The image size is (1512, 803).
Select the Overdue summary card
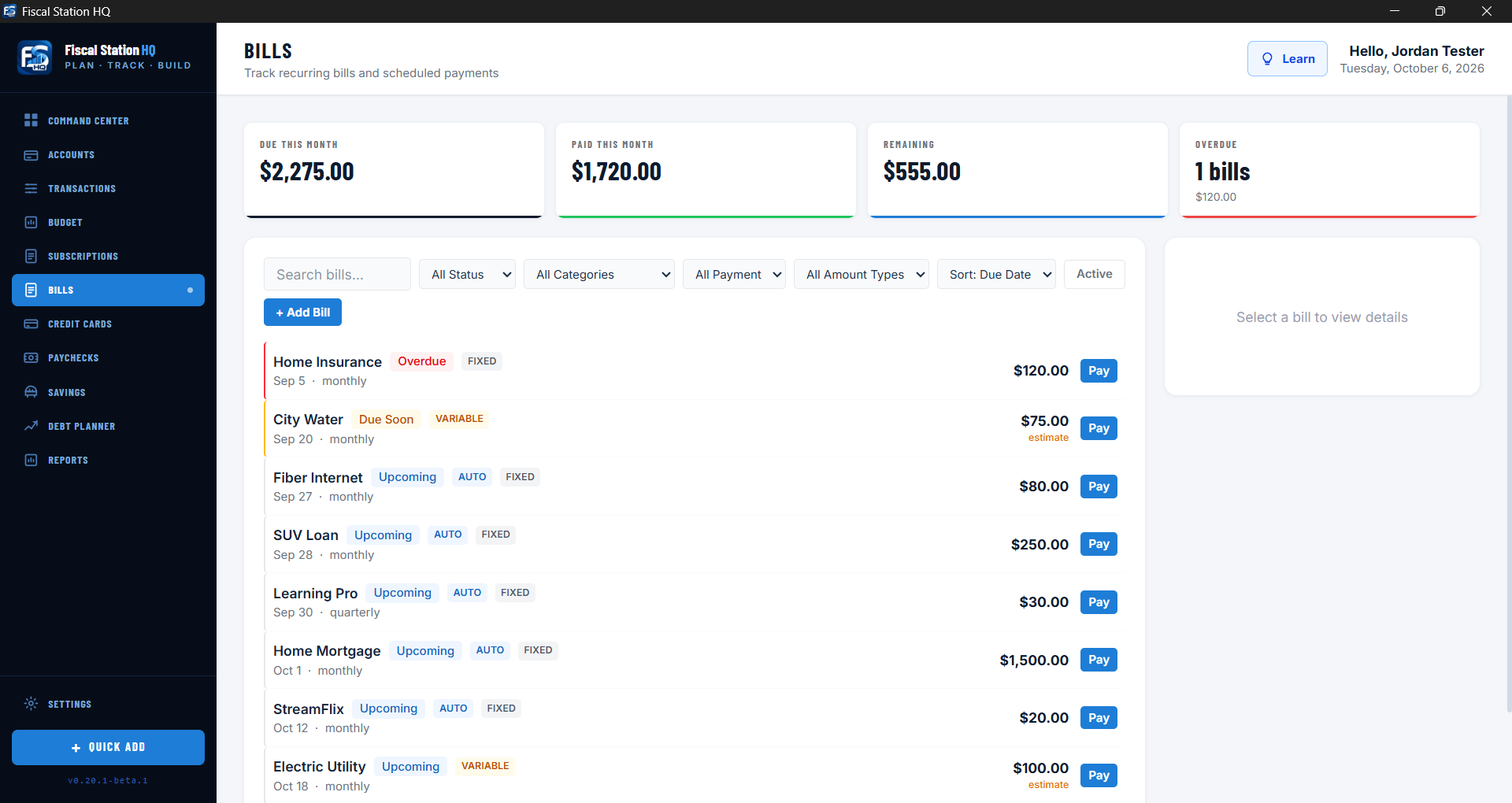pyautogui.click(x=1329, y=170)
